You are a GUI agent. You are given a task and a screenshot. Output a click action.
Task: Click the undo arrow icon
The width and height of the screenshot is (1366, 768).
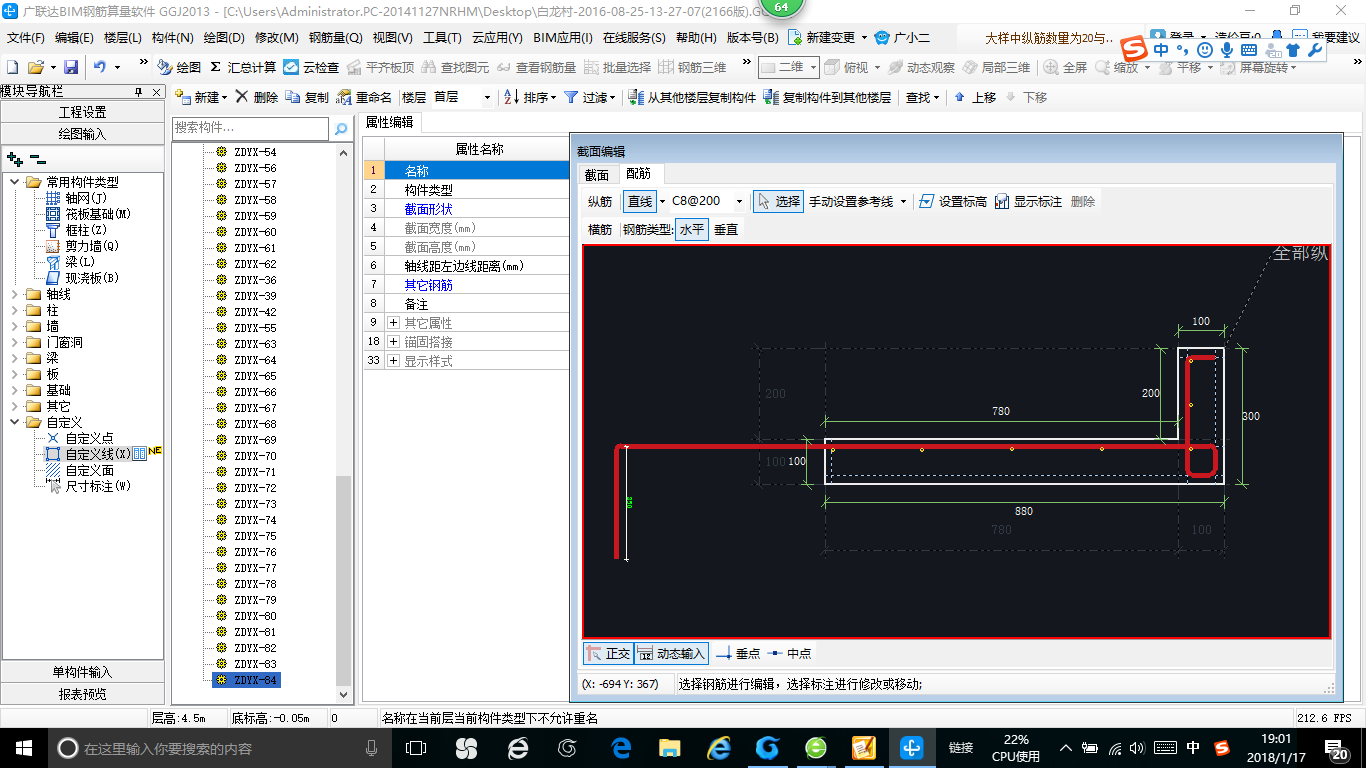(x=100, y=67)
